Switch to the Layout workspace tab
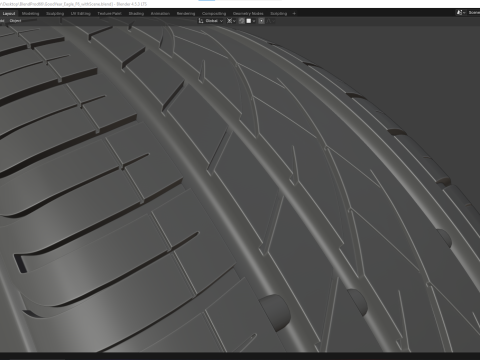Viewport: 480px width, 360px height. coord(9,14)
